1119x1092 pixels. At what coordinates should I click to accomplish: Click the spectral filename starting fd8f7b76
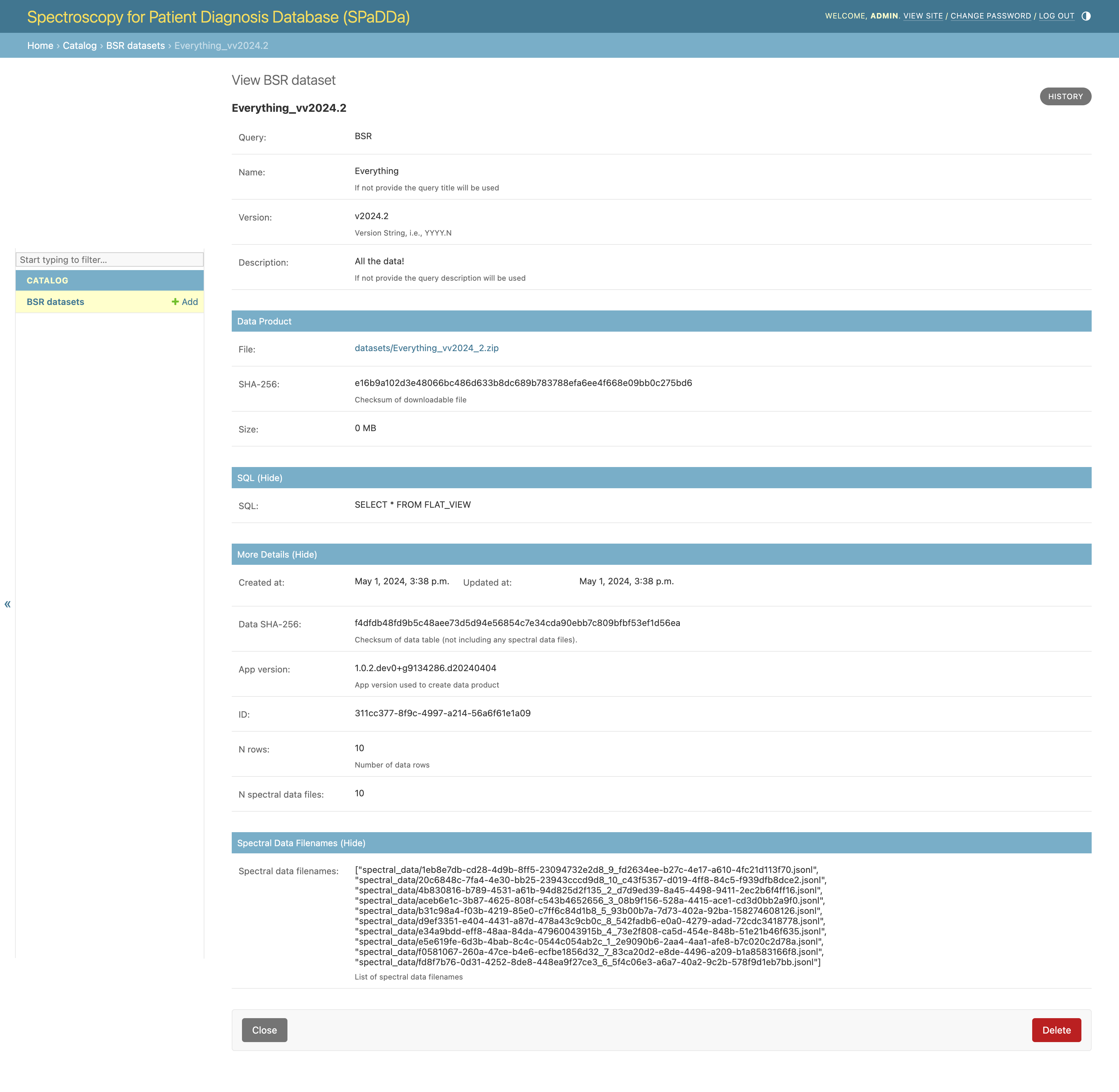[588, 962]
